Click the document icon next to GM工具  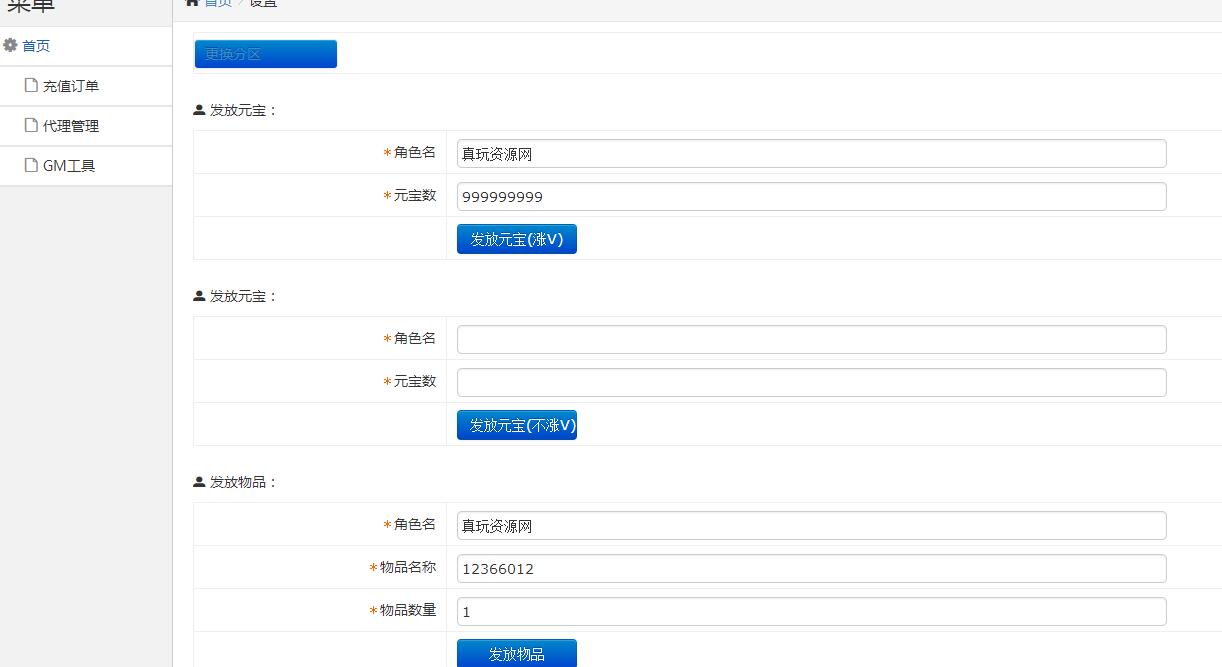(x=32, y=165)
